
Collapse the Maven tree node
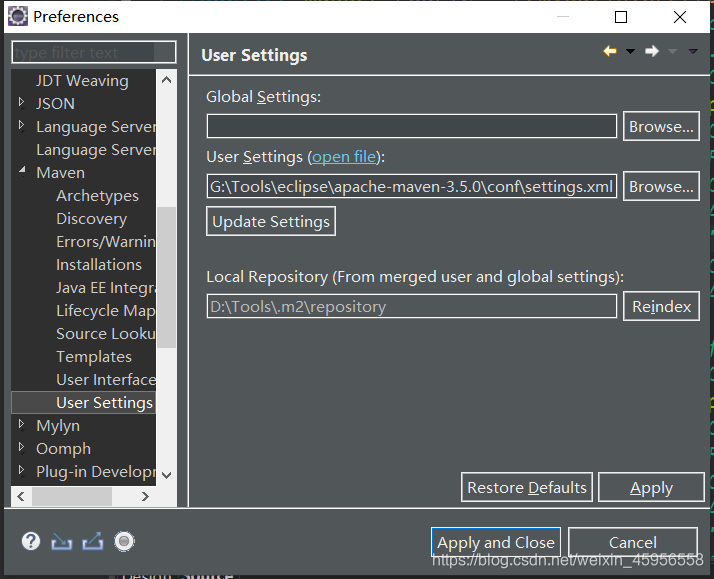click(x=22, y=171)
